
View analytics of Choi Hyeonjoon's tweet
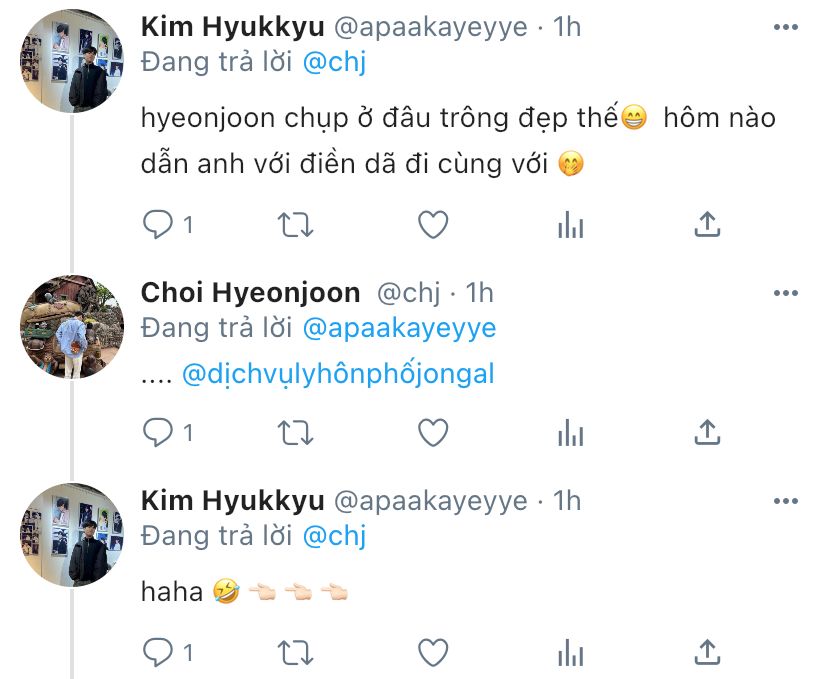point(570,433)
